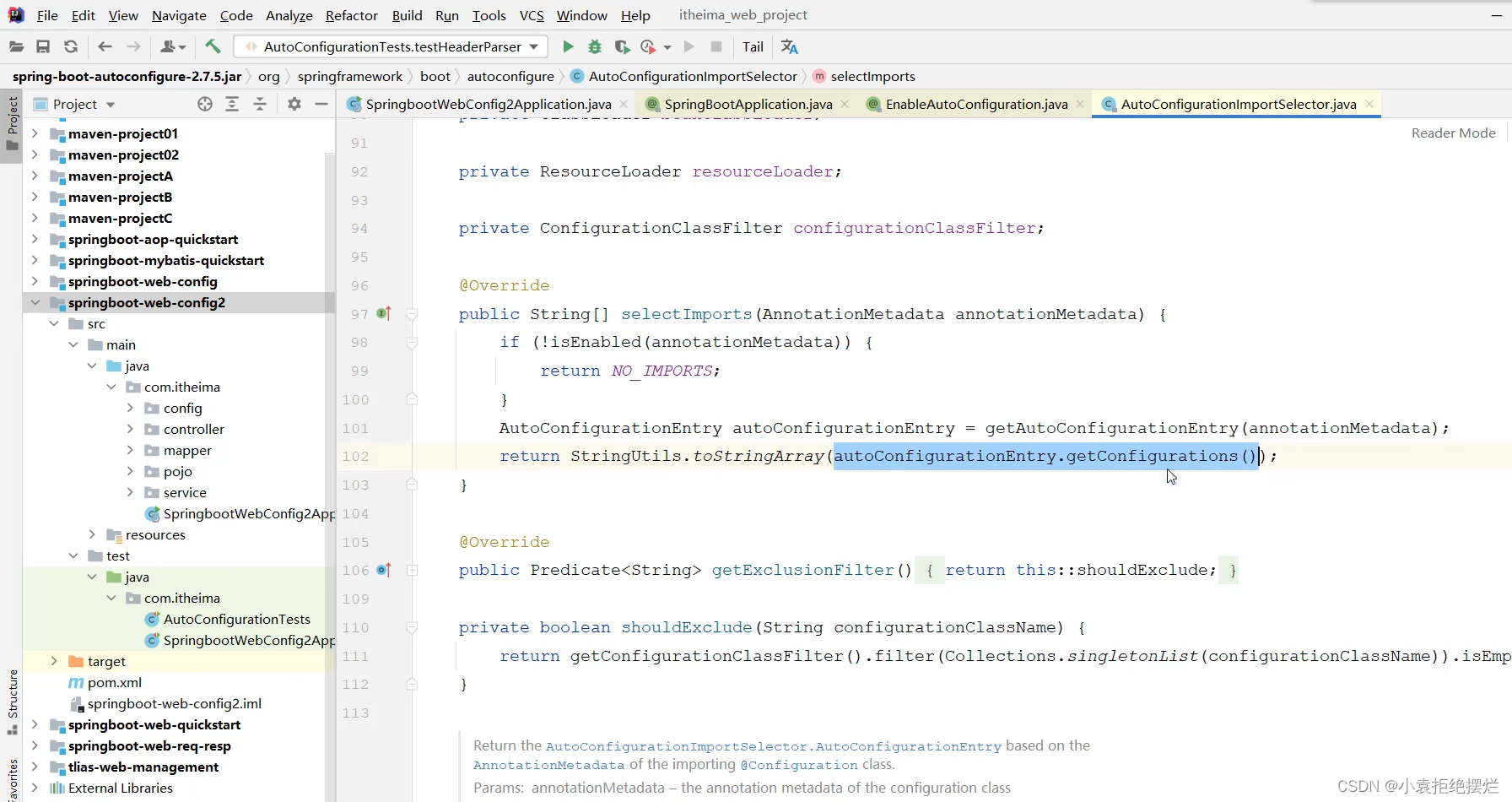Screen dimensions: 1512x802
Task: Click the getAutoConfigurationEntry method call
Action: tap(1111, 428)
